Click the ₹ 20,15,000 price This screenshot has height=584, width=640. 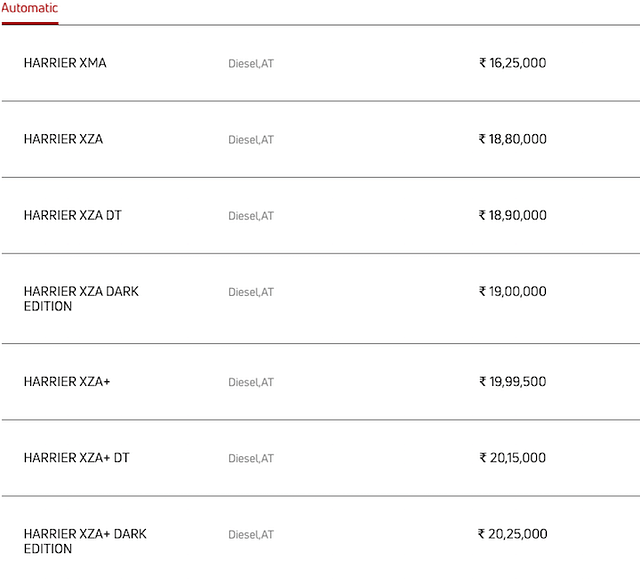pyautogui.click(x=513, y=457)
